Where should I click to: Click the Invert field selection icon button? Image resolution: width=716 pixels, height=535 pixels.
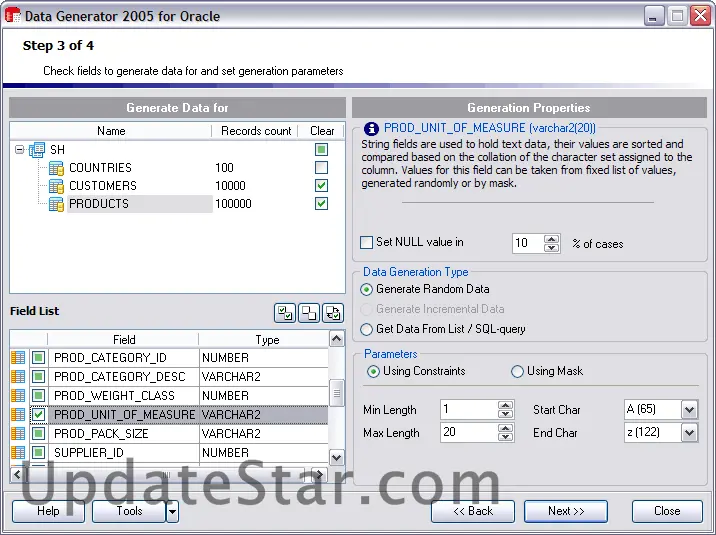click(333, 313)
